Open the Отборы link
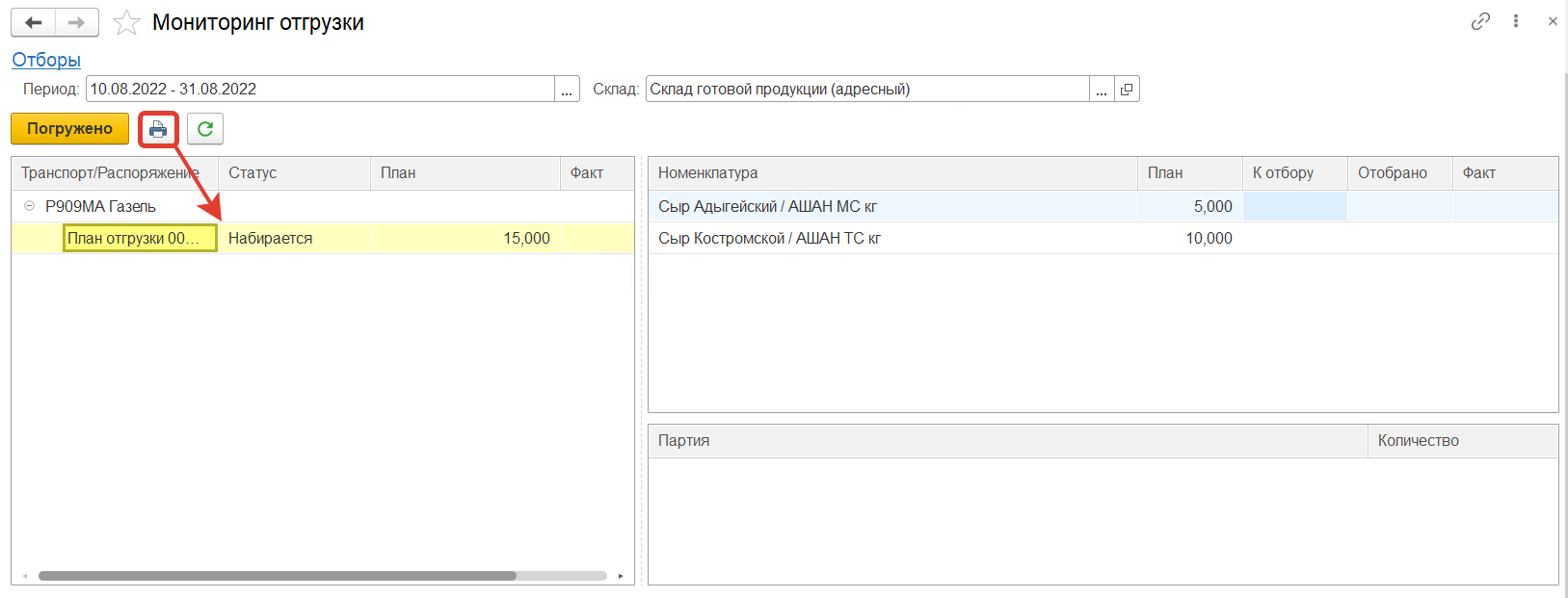The image size is (1568, 598). click(x=46, y=60)
